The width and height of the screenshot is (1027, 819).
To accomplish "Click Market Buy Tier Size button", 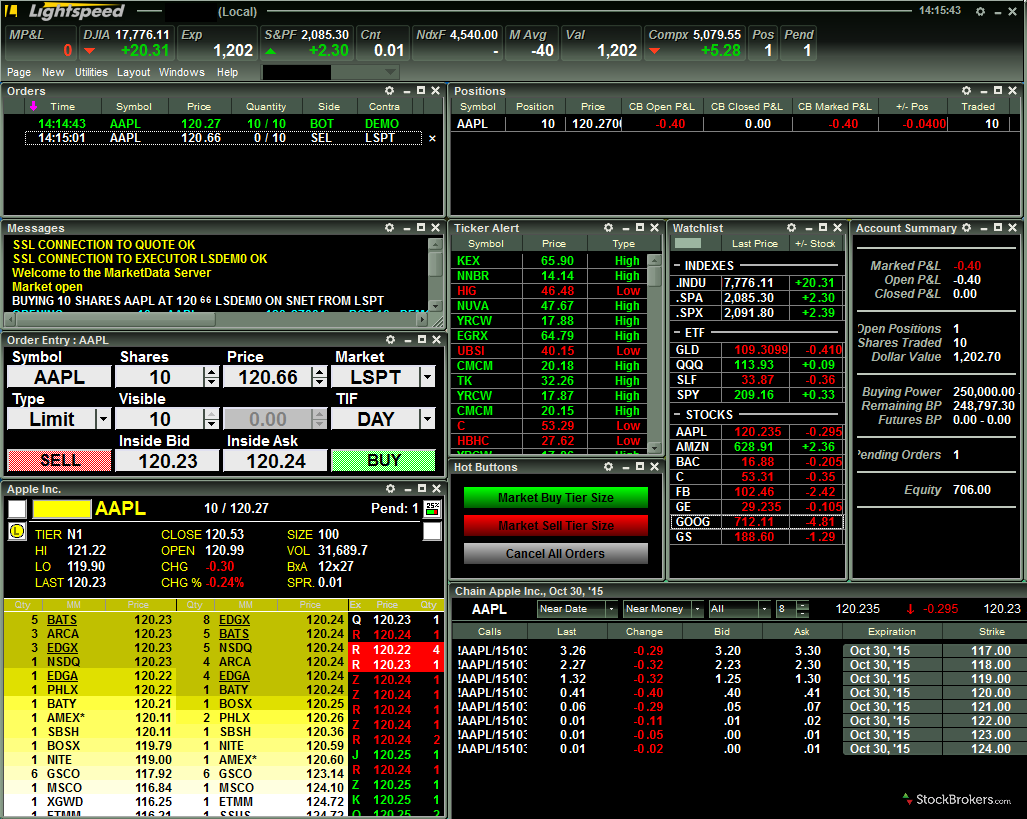I will pos(555,497).
